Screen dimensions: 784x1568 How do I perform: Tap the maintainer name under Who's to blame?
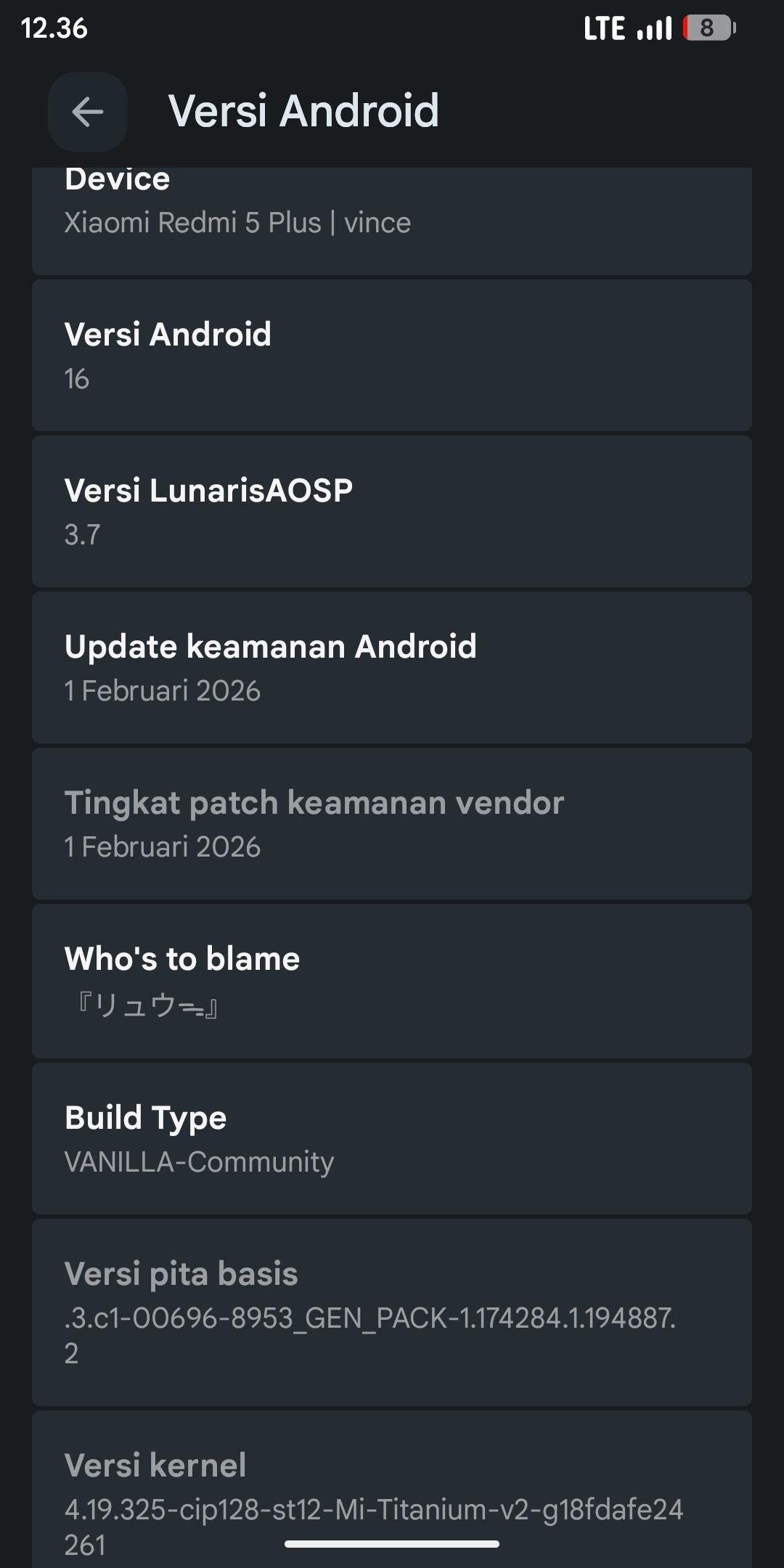[x=147, y=1005]
